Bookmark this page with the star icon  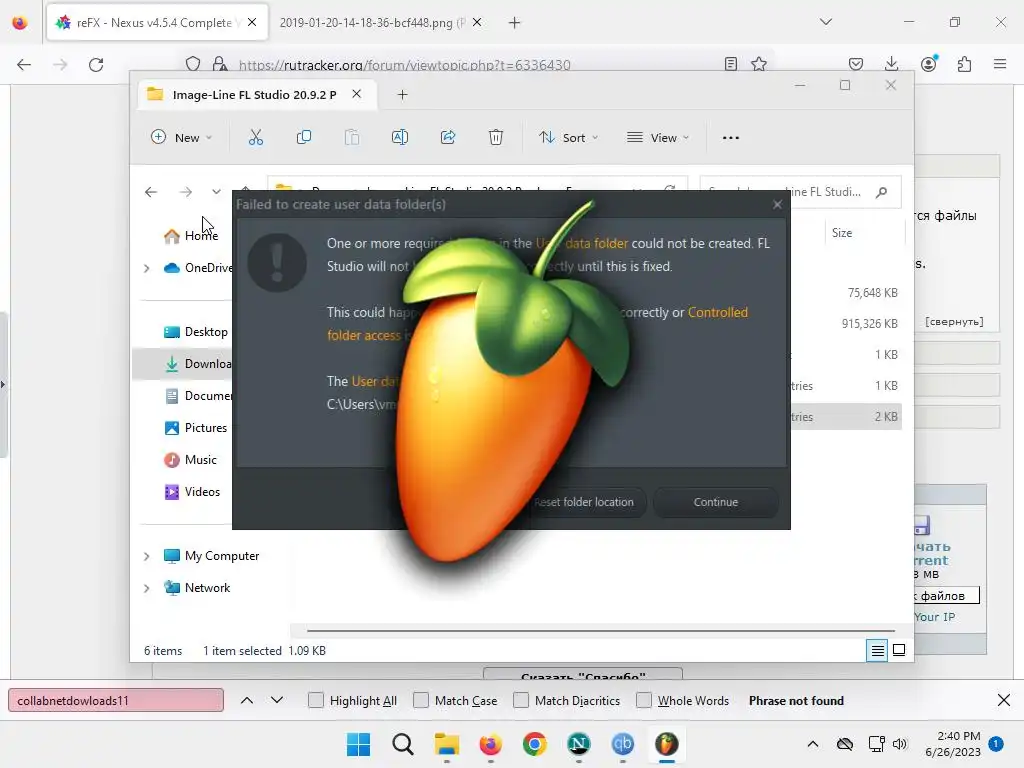pyautogui.click(x=759, y=64)
